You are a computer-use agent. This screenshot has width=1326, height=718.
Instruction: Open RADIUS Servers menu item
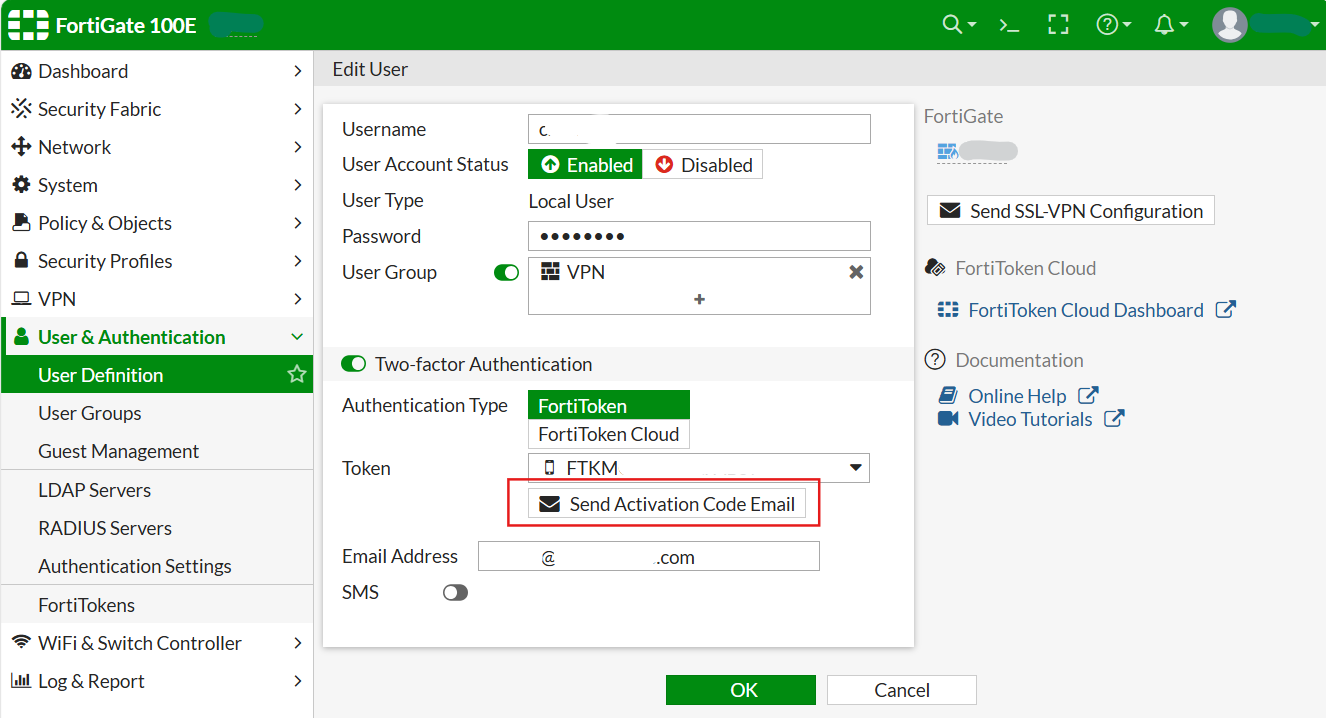(157, 528)
